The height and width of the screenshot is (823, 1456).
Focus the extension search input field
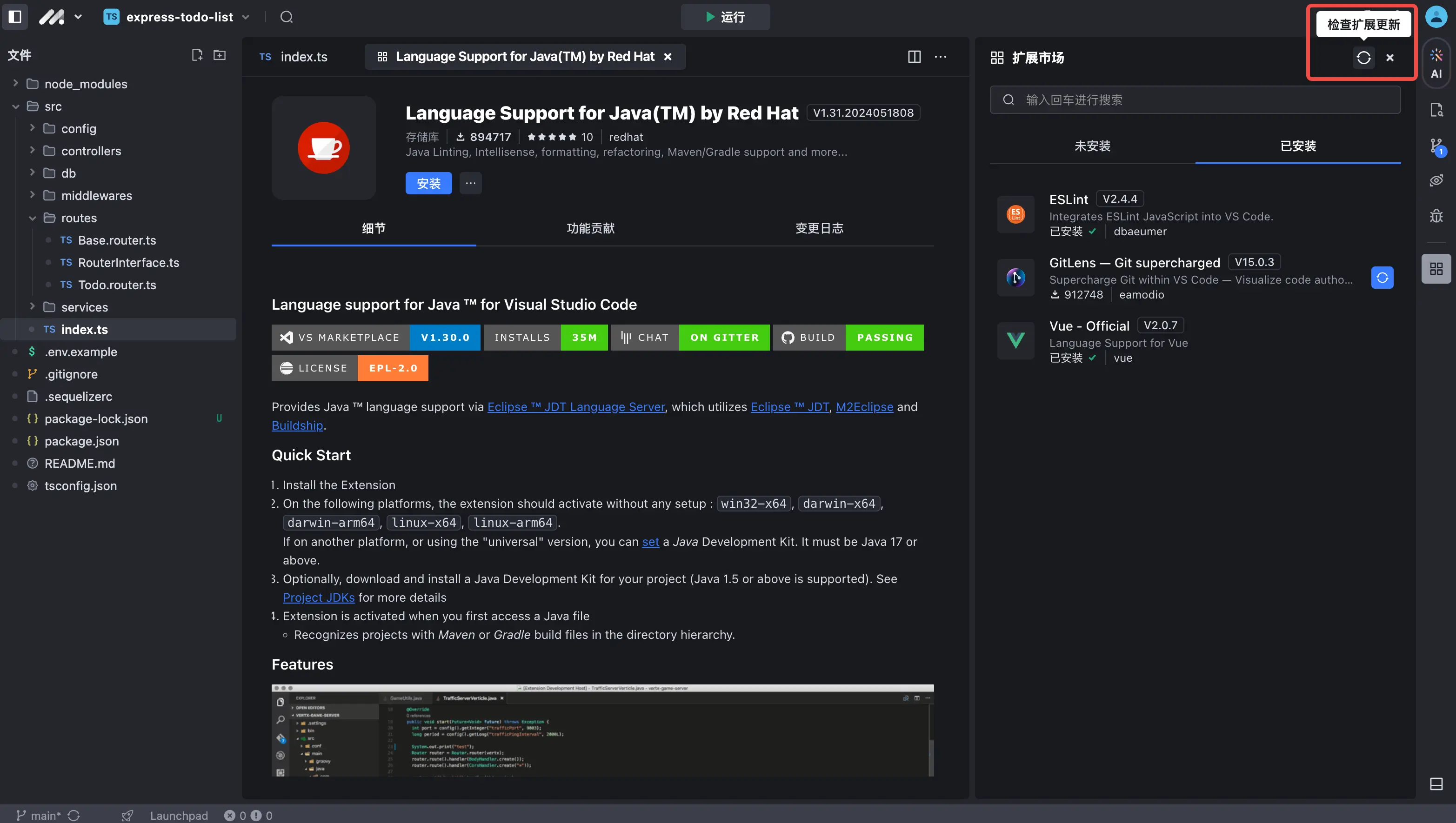(1196, 100)
